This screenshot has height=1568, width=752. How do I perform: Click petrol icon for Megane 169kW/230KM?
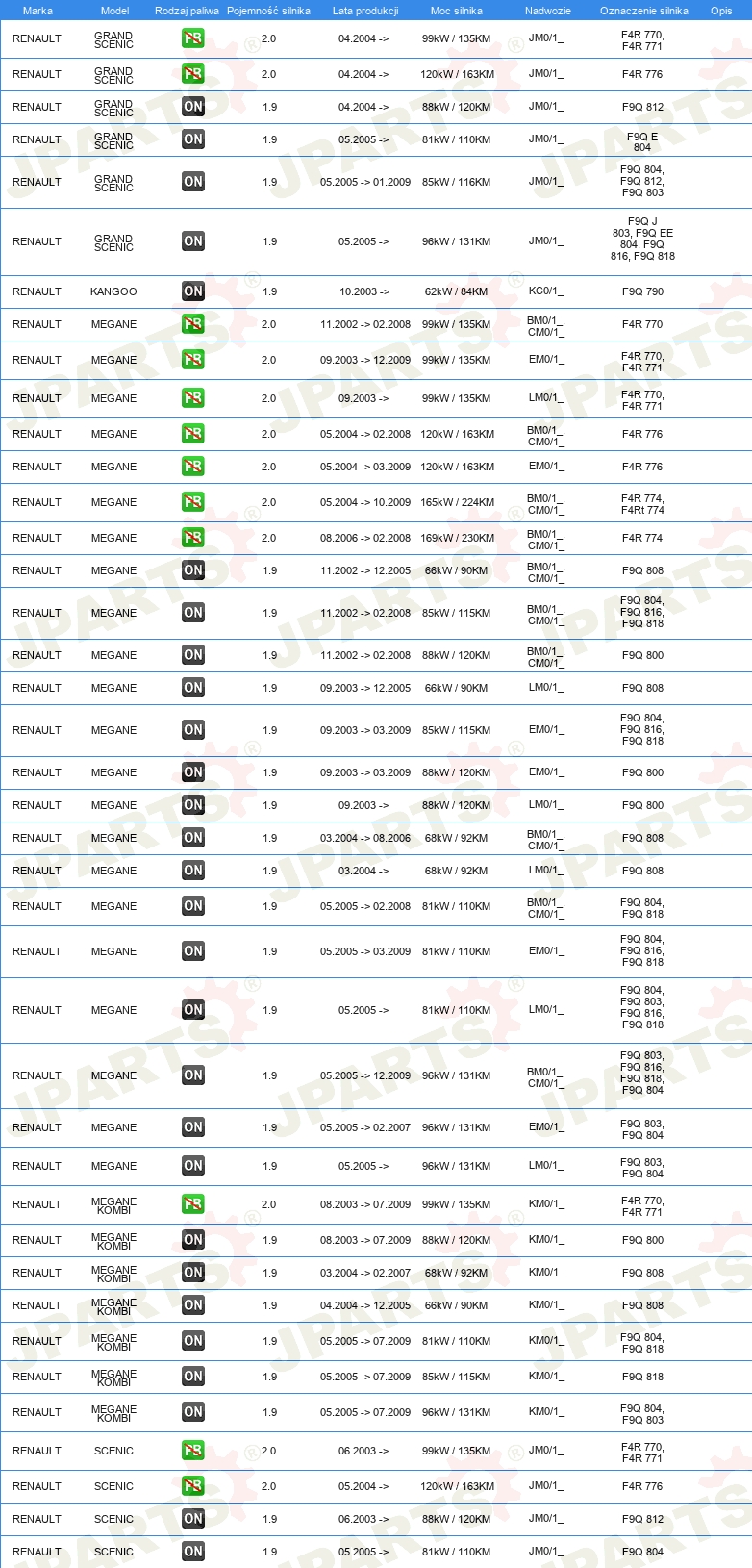(x=193, y=538)
